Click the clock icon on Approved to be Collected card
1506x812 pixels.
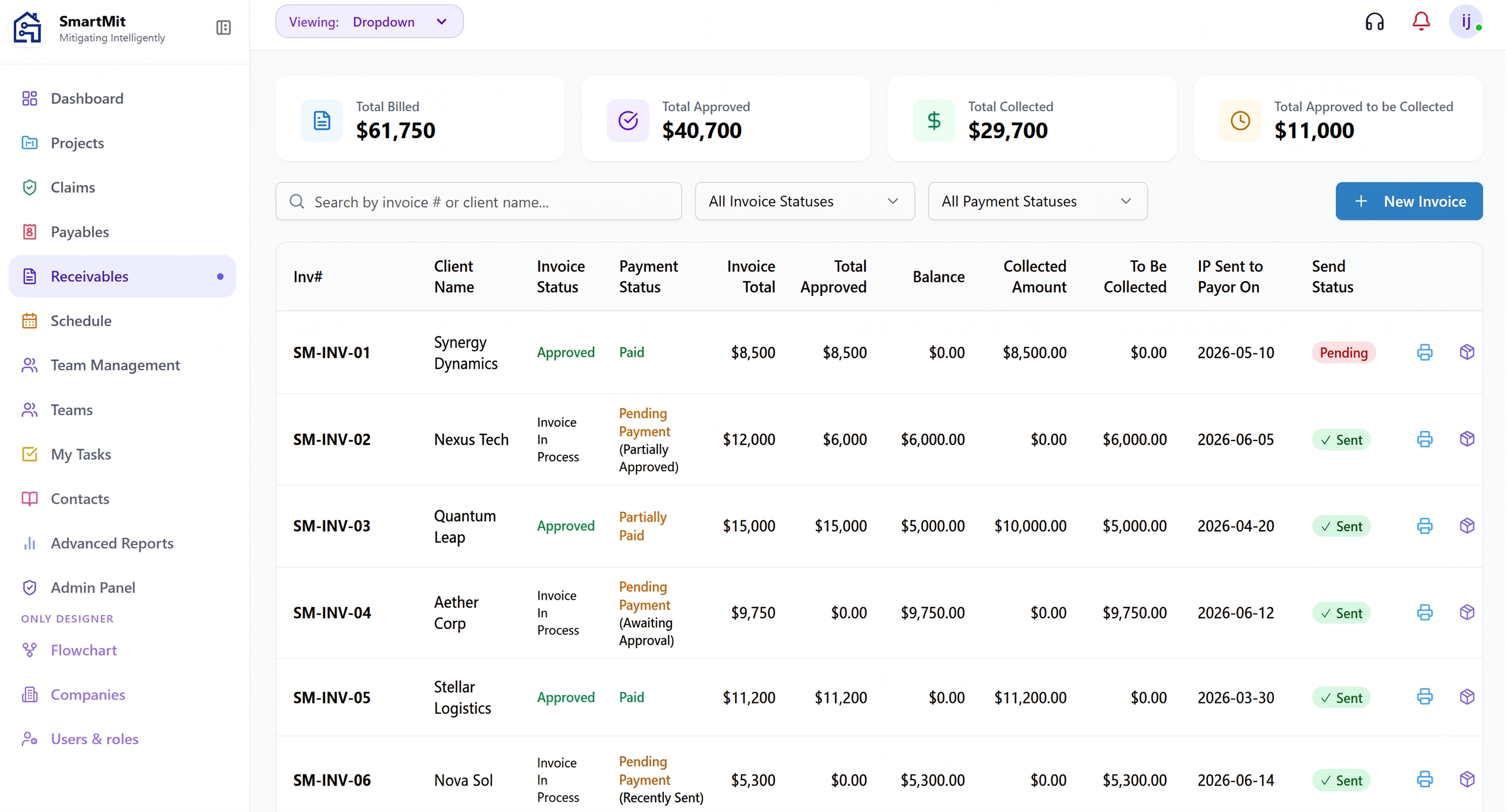click(x=1240, y=120)
